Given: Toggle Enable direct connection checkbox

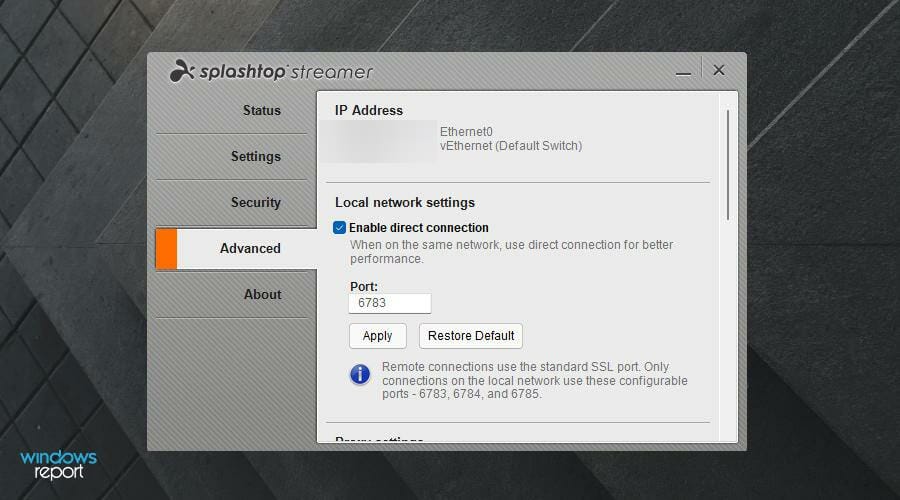Looking at the screenshot, I should 339,228.
